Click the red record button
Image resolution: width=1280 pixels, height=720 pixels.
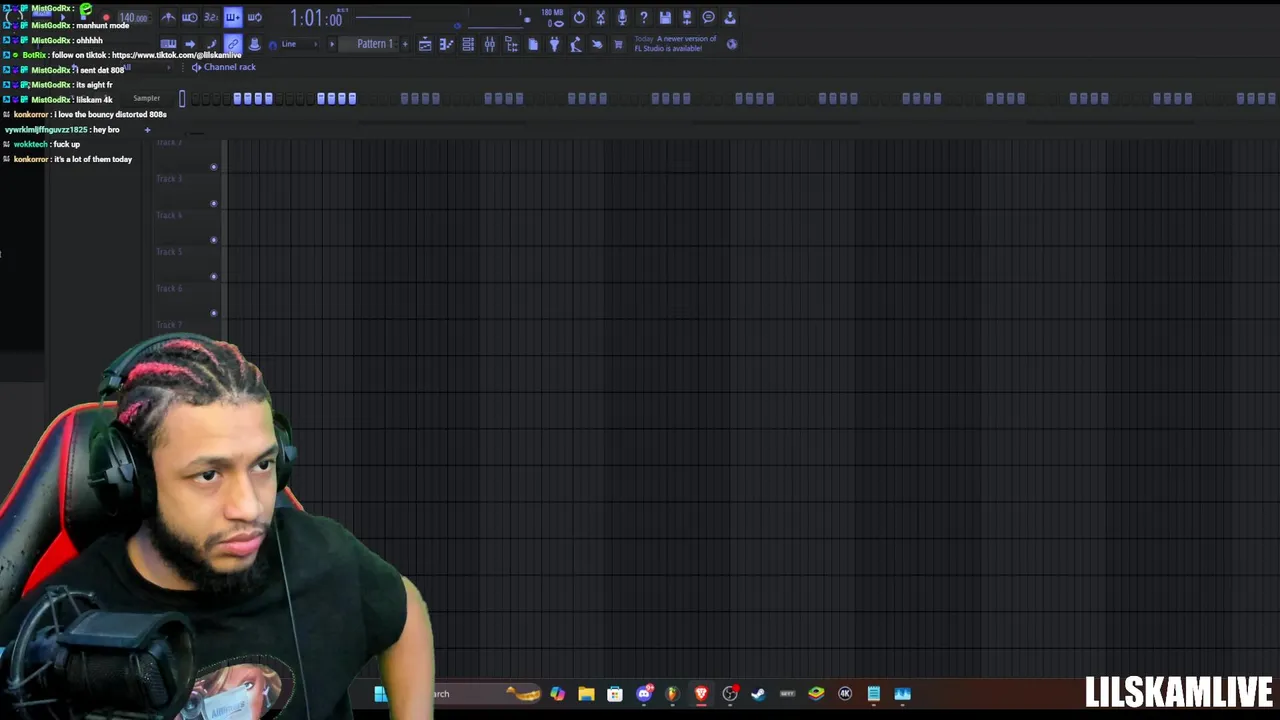[106, 18]
